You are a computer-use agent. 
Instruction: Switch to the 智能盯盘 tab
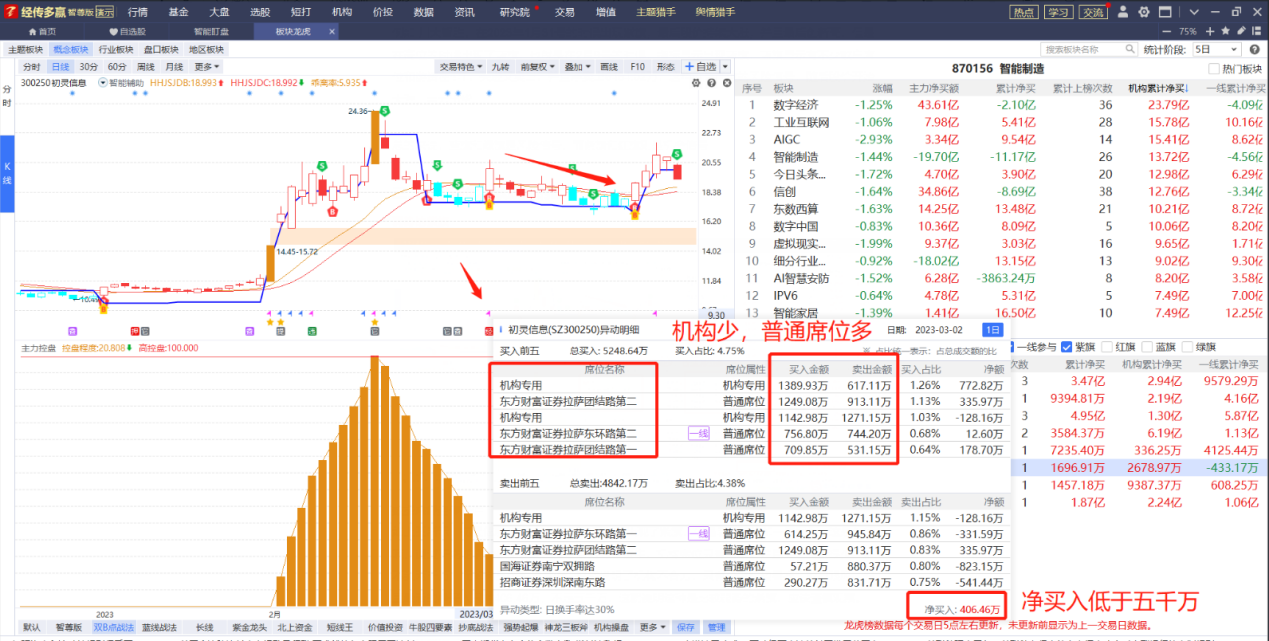pyautogui.click(x=211, y=31)
